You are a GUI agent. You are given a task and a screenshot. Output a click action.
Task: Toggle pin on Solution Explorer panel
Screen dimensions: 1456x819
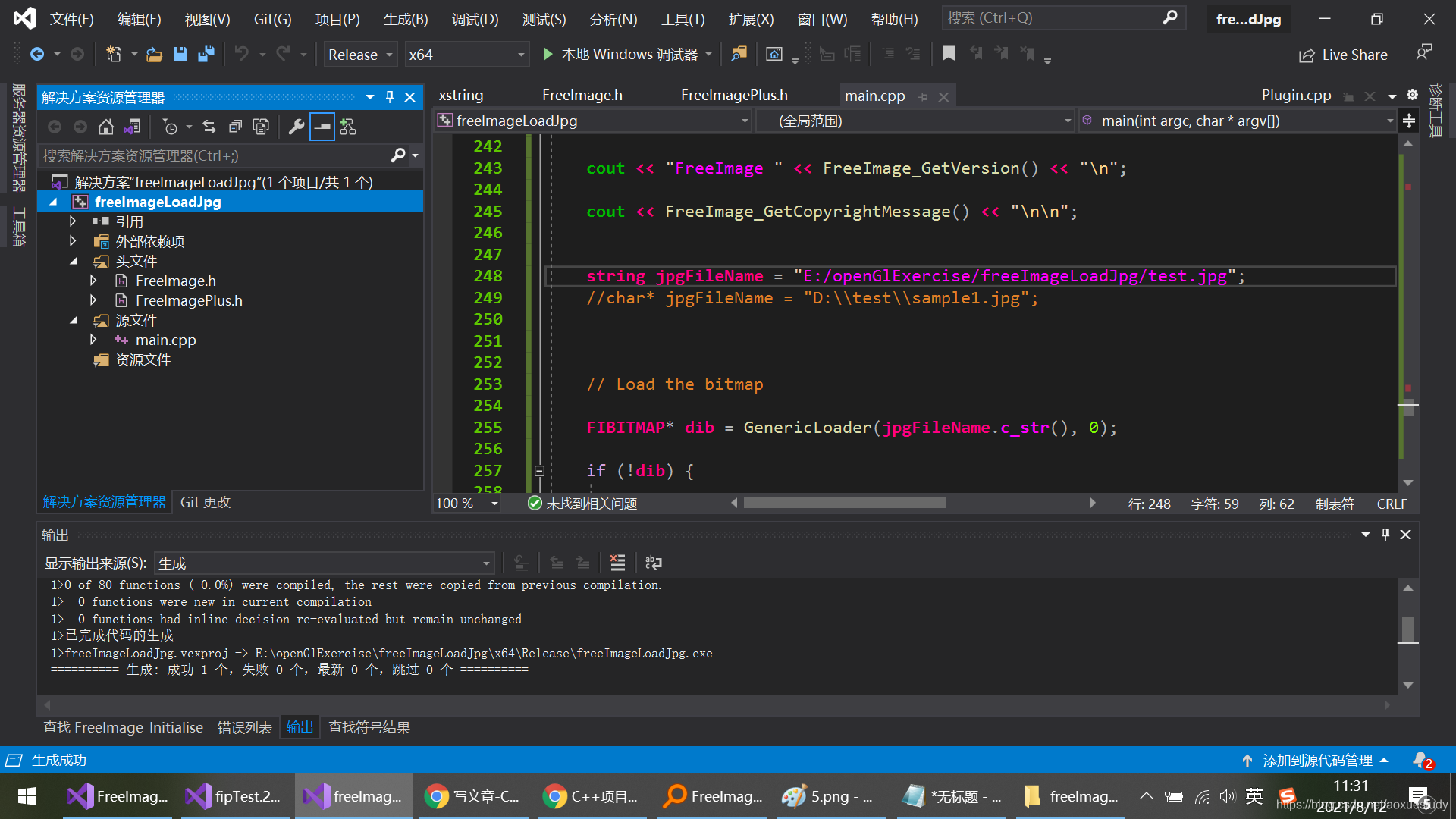pos(390,97)
